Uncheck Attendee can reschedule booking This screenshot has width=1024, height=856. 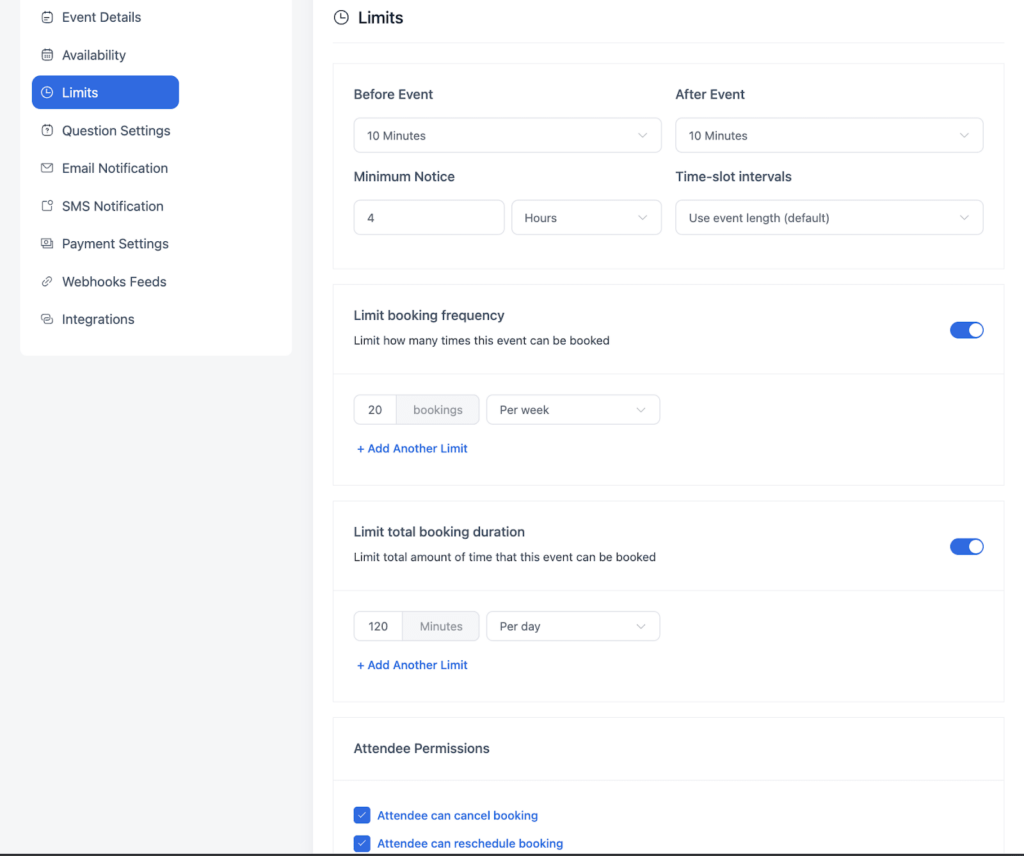(361, 843)
